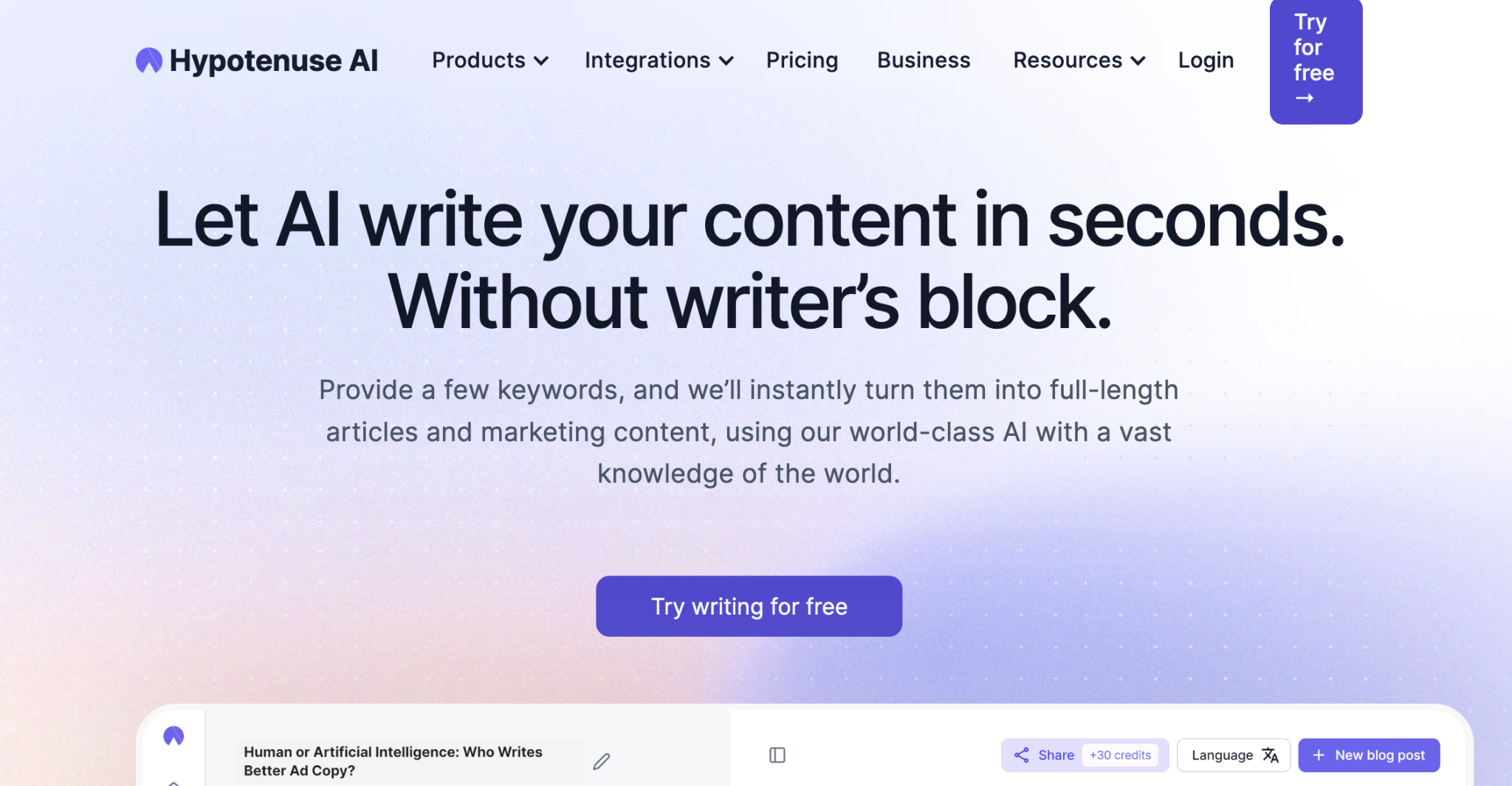The height and width of the screenshot is (786, 1512).
Task: Open the Language selector
Action: (1233, 755)
